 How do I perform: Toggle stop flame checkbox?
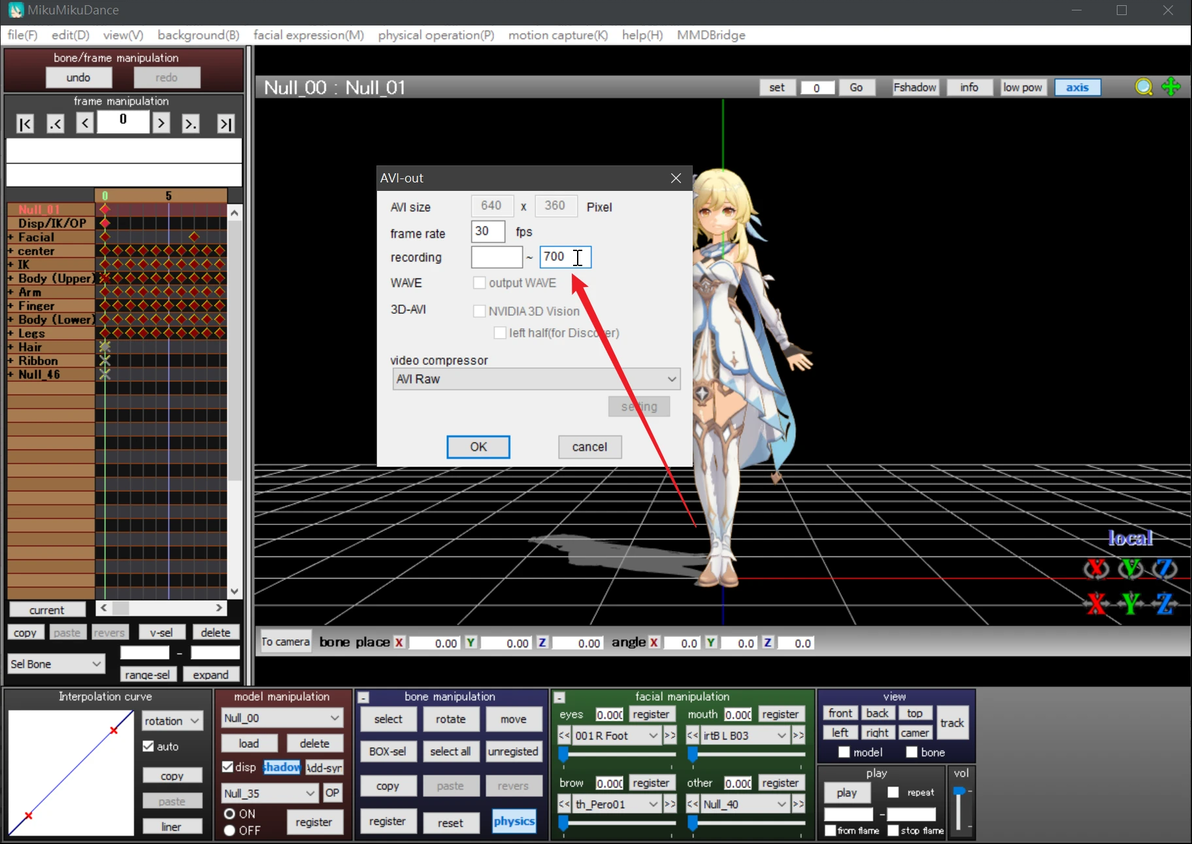point(893,831)
